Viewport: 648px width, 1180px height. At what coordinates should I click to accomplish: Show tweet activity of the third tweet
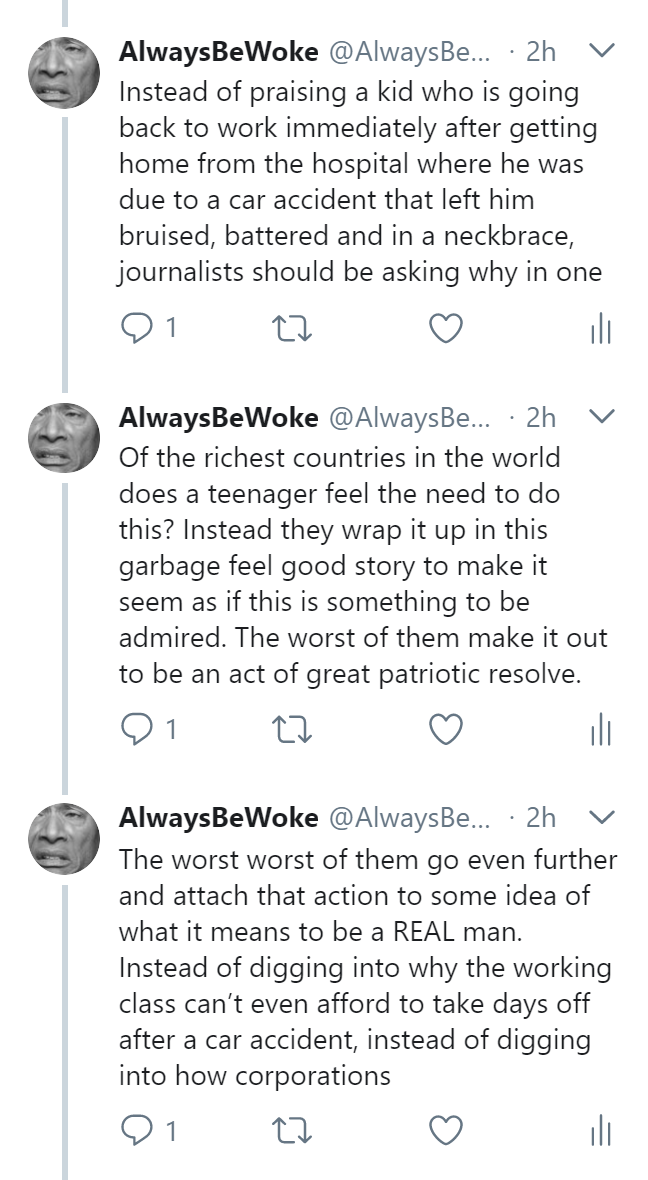click(600, 1132)
